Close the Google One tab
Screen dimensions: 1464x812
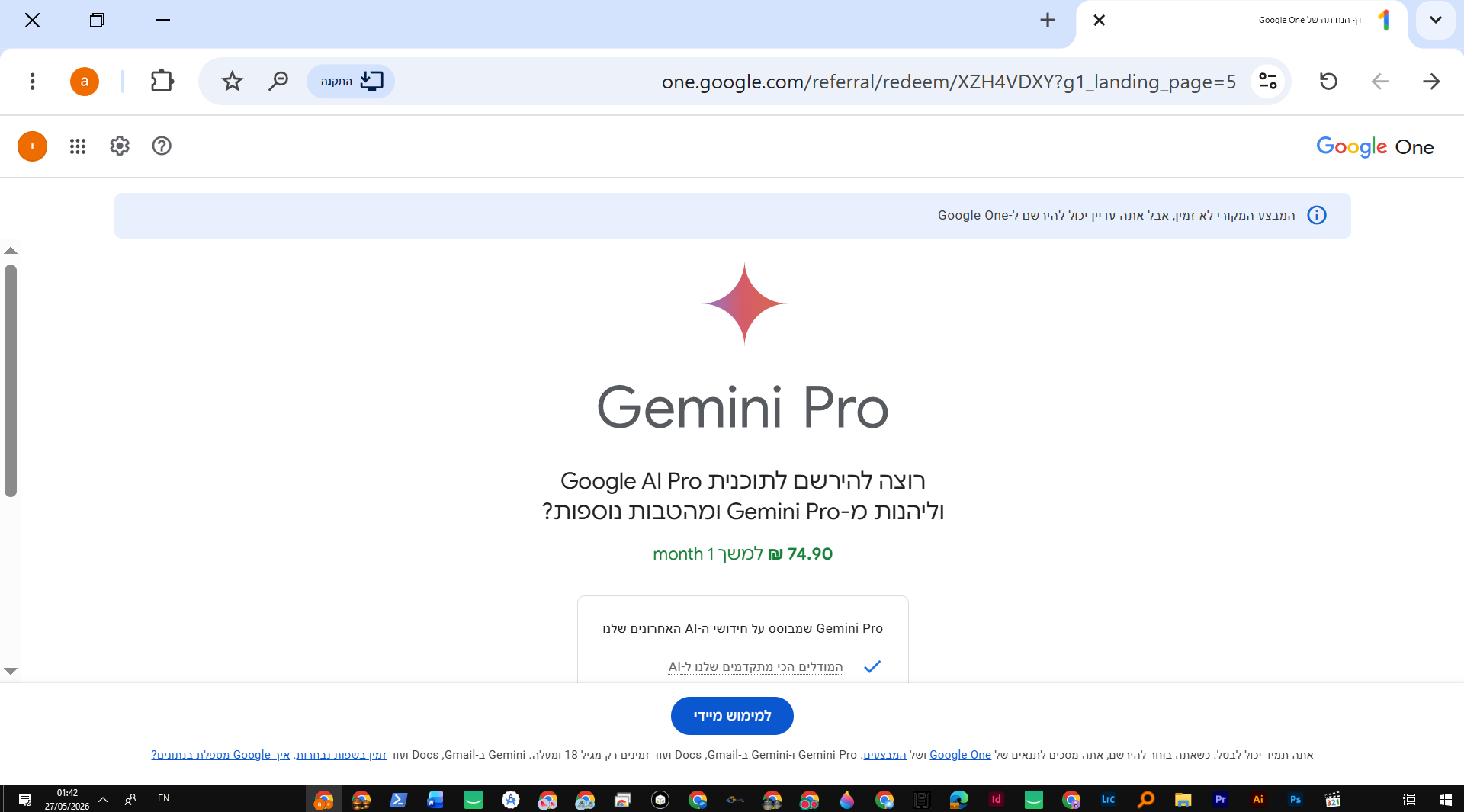pyautogui.click(x=1099, y=21)
